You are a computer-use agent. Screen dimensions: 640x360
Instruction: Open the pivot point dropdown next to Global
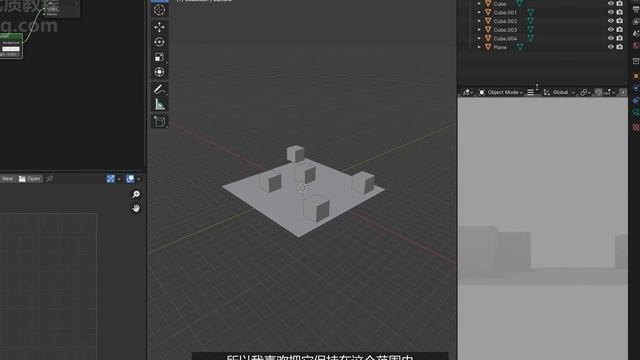pyautogui.click(x=585, y=93)
